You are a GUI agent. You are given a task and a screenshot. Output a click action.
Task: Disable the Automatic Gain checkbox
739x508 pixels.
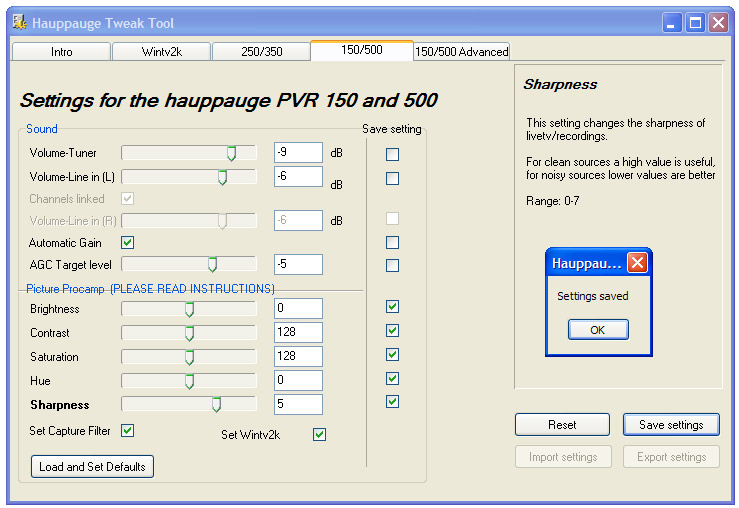[128, 243]
